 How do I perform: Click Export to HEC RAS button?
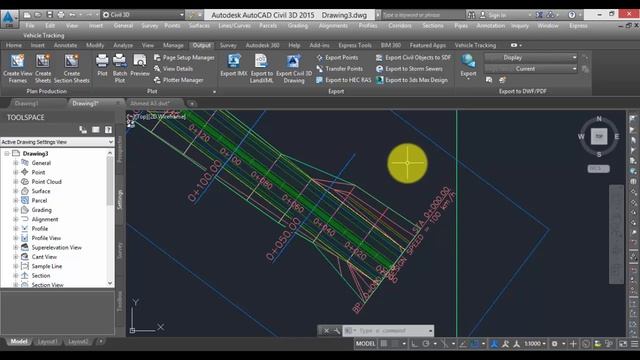click(344, 80)
